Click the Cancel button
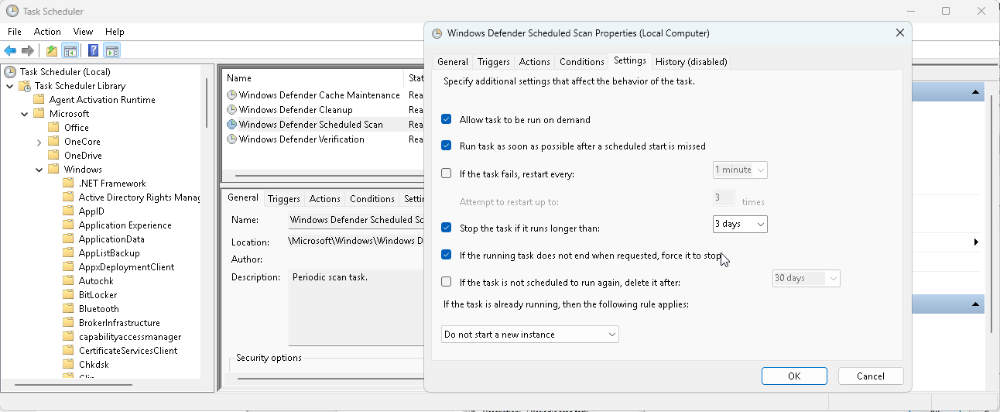1000x412 pixels. coord(871,376)
